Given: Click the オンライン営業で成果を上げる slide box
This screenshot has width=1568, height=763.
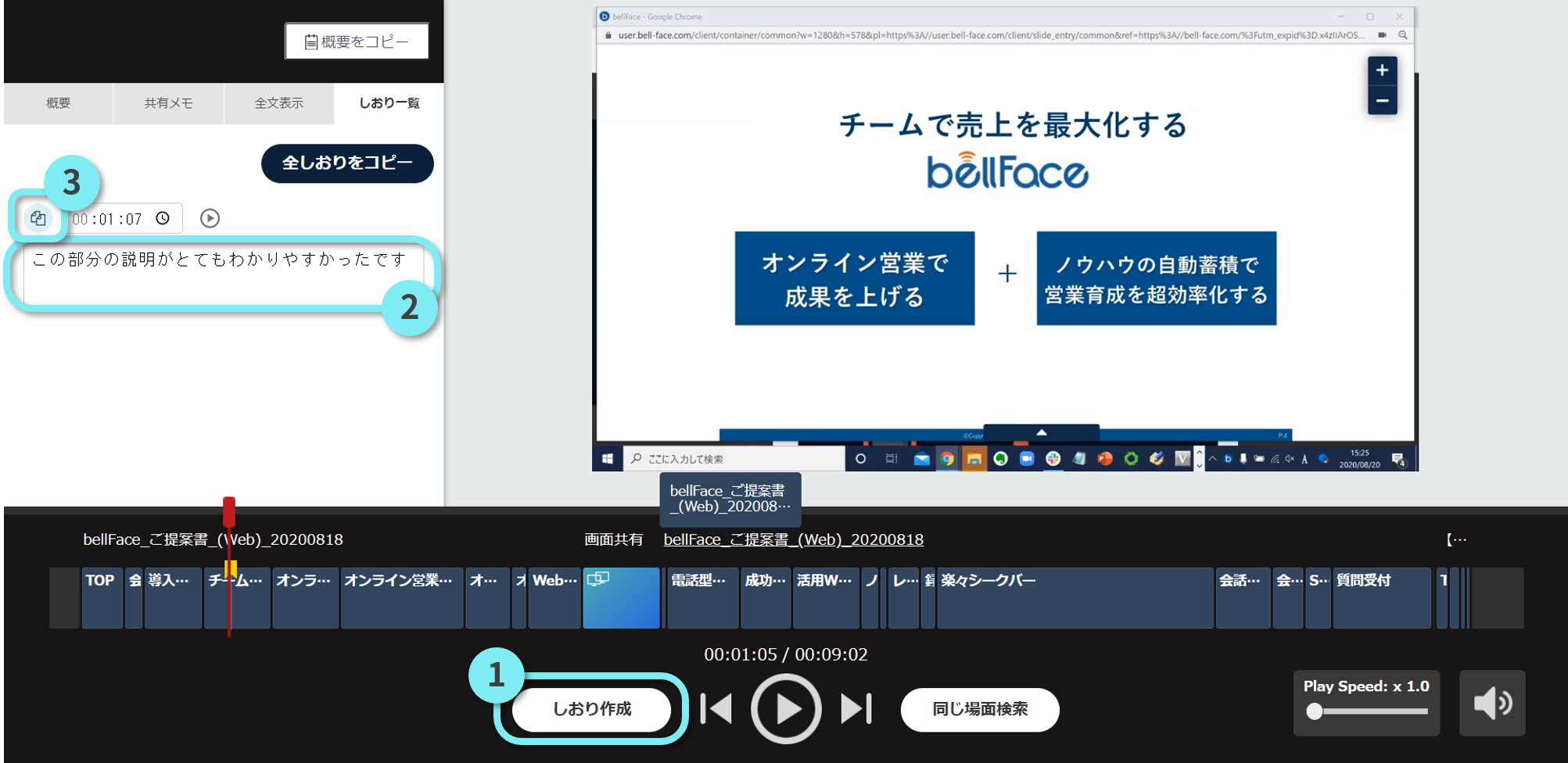Looking at the screenshot, I should pos(855,278).
